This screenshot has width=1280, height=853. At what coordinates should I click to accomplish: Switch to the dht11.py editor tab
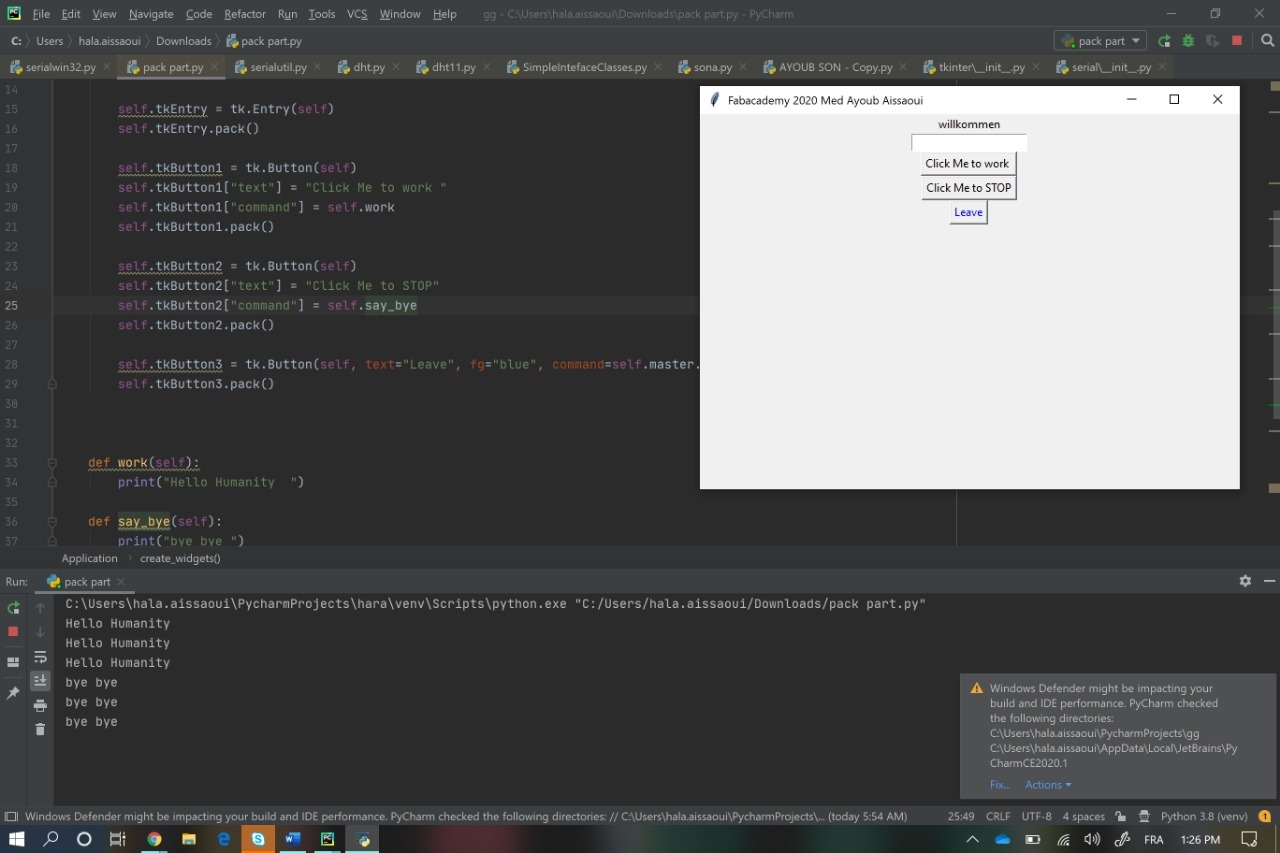point(452,67)
